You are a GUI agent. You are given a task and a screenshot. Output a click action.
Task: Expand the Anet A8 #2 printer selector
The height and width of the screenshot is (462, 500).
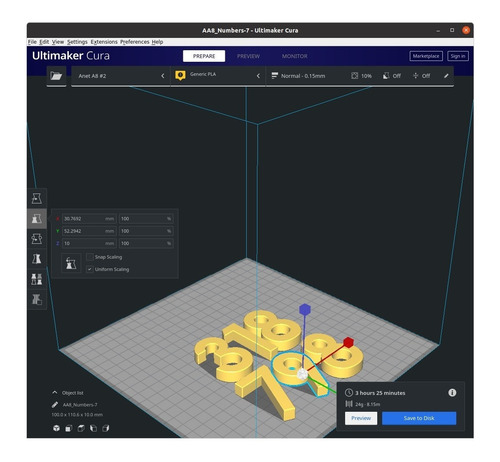click(121, 76)
